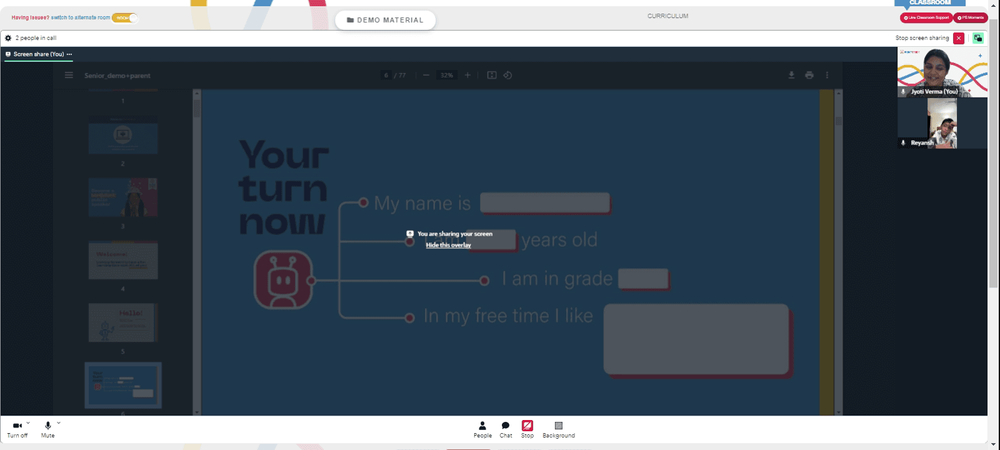Rotate the PDF document
Viewport: 1000px width, 450px height.
click(x=508, y=75)
